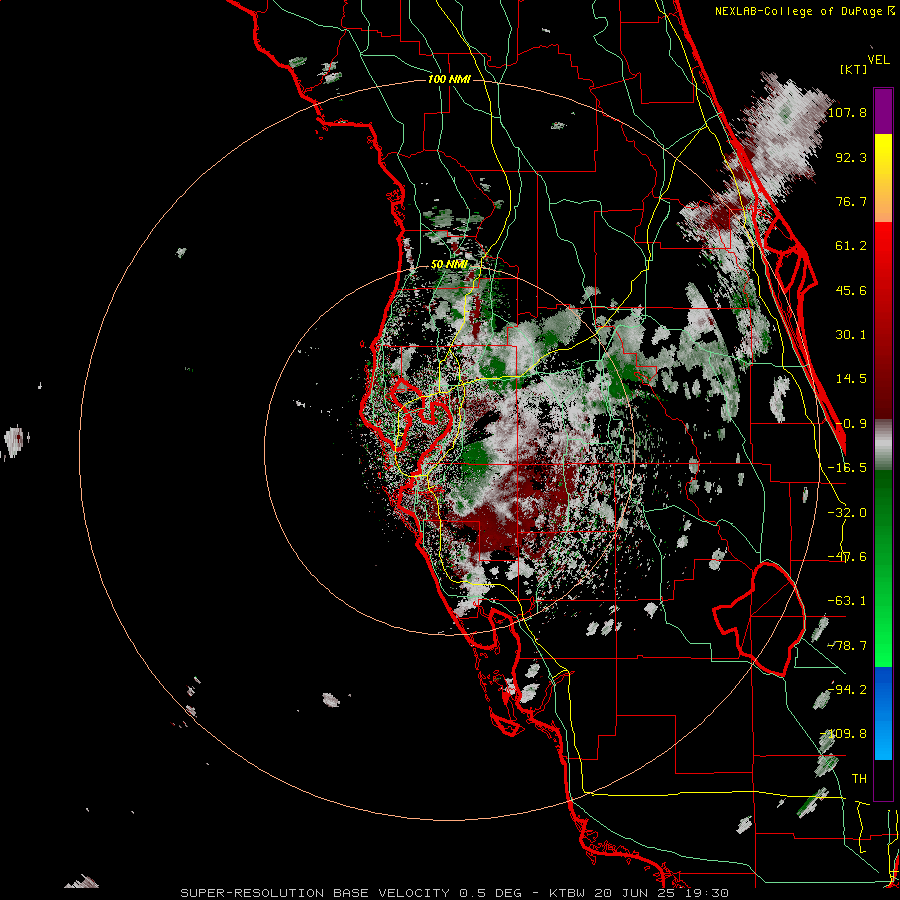The width and height of the screenshot is (900, 900).
Task: Click the -0.9 scale value
Action: (851, 424)
